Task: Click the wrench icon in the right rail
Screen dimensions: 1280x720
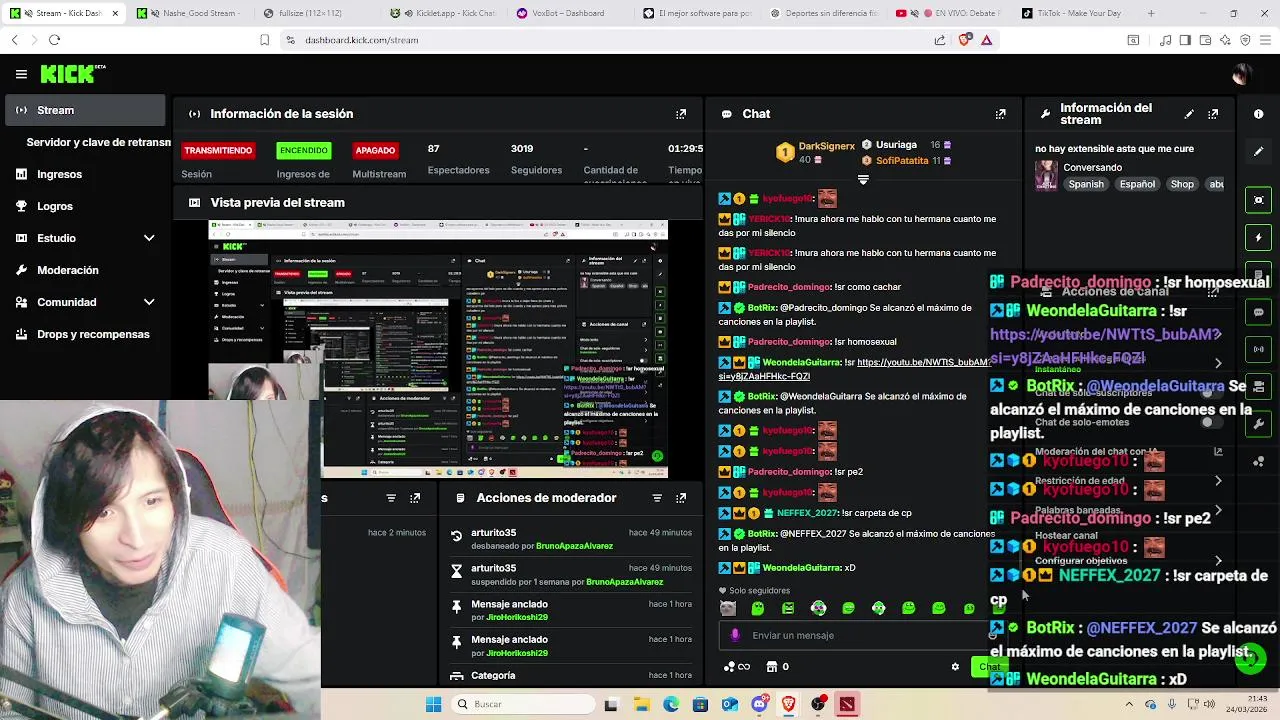Action: 1258,424
